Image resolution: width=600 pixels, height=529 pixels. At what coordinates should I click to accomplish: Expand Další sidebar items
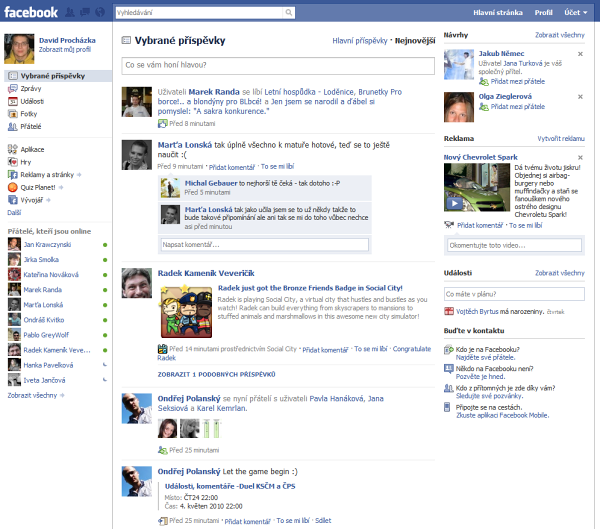tap(14, 212)
